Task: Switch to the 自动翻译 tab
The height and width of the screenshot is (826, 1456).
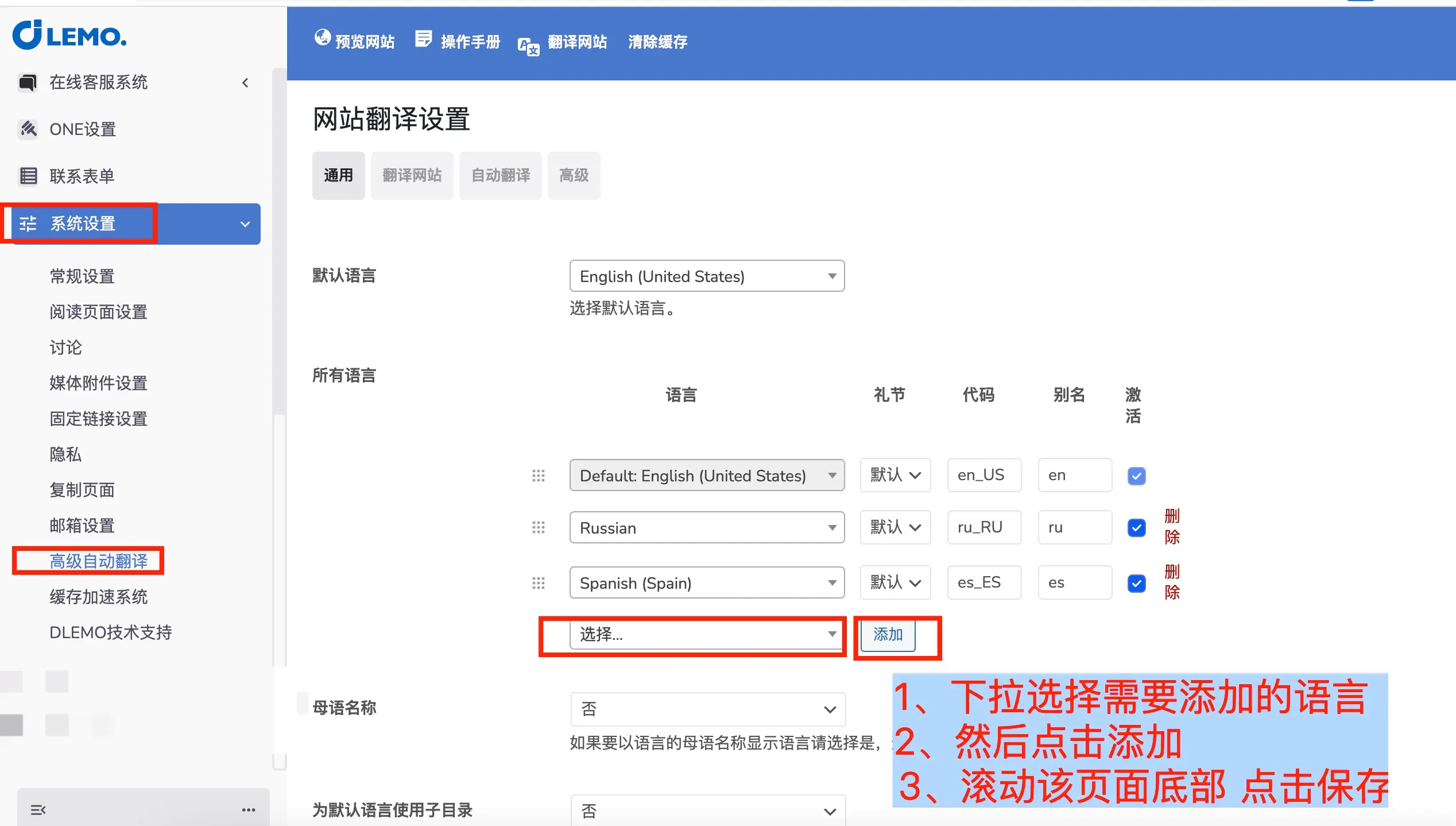Action: pos(500,175)
